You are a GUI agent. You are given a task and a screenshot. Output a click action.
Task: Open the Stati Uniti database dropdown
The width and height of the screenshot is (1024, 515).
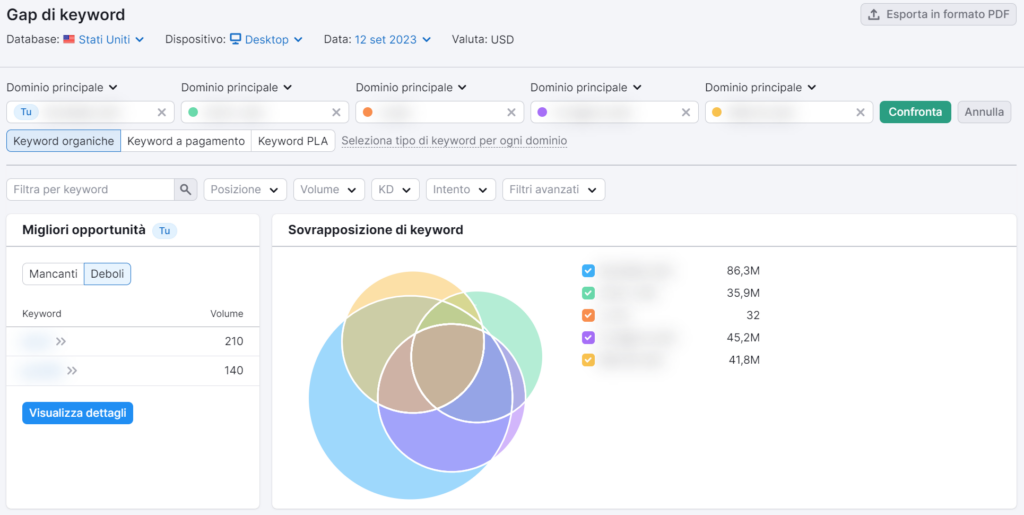click(111, 39)
